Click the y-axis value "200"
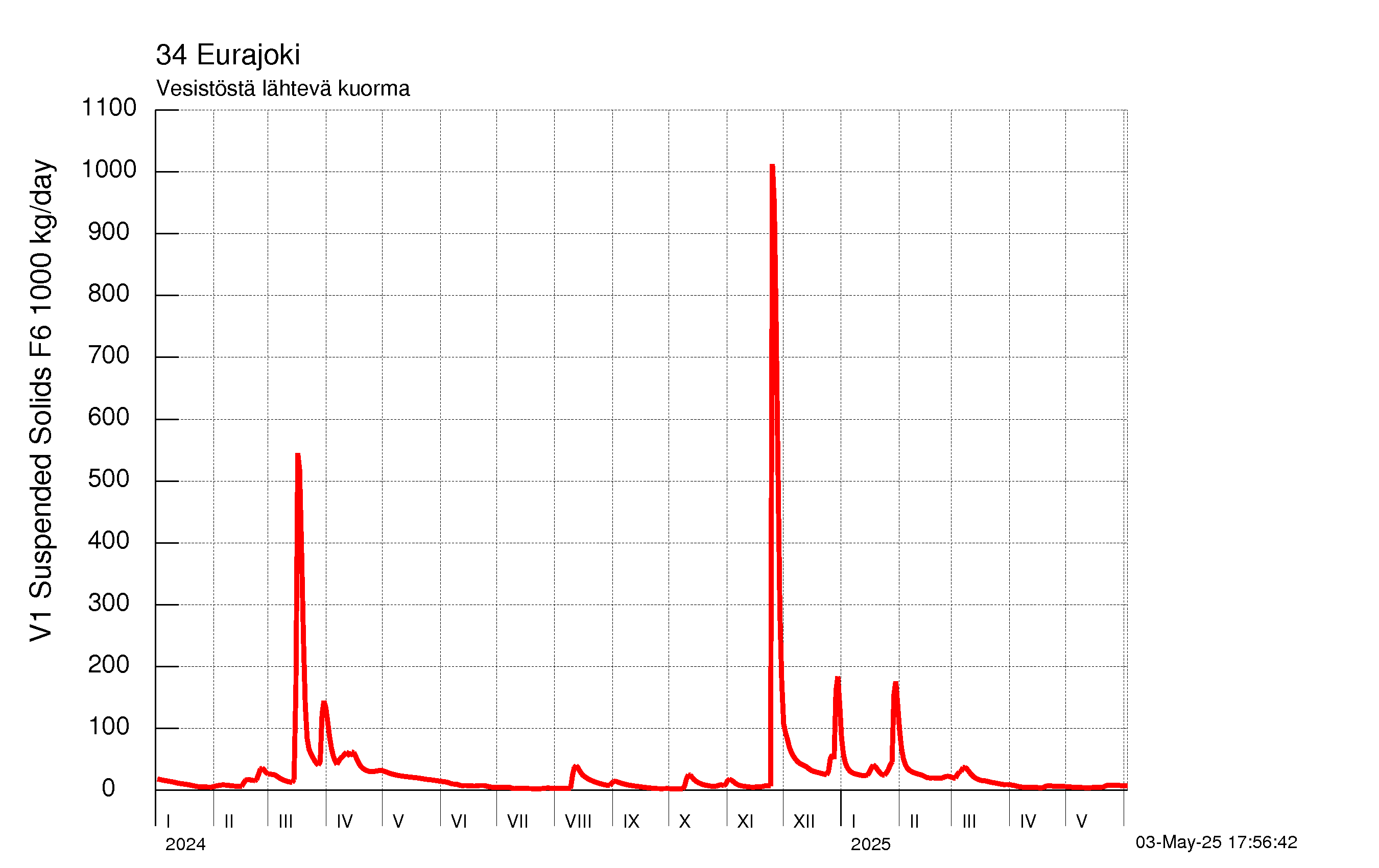The image size is (1379, 868). tap(109, 665)
